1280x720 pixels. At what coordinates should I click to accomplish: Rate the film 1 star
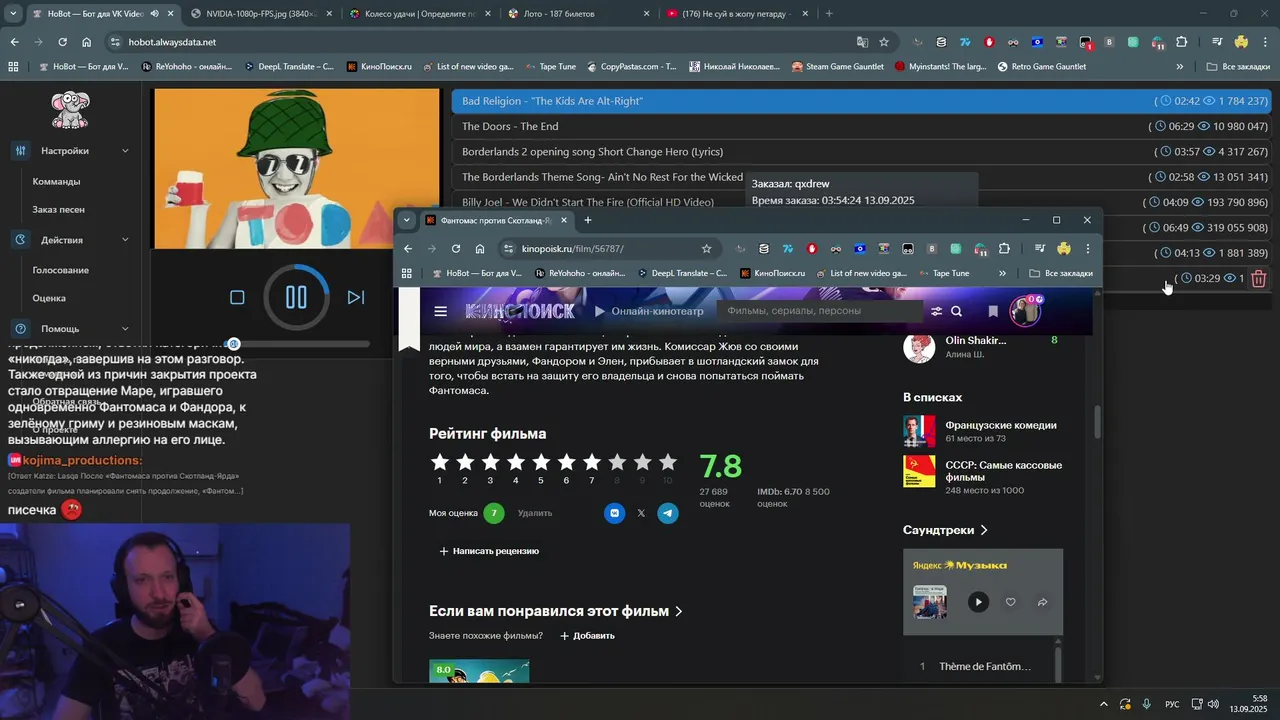point(439,462)
